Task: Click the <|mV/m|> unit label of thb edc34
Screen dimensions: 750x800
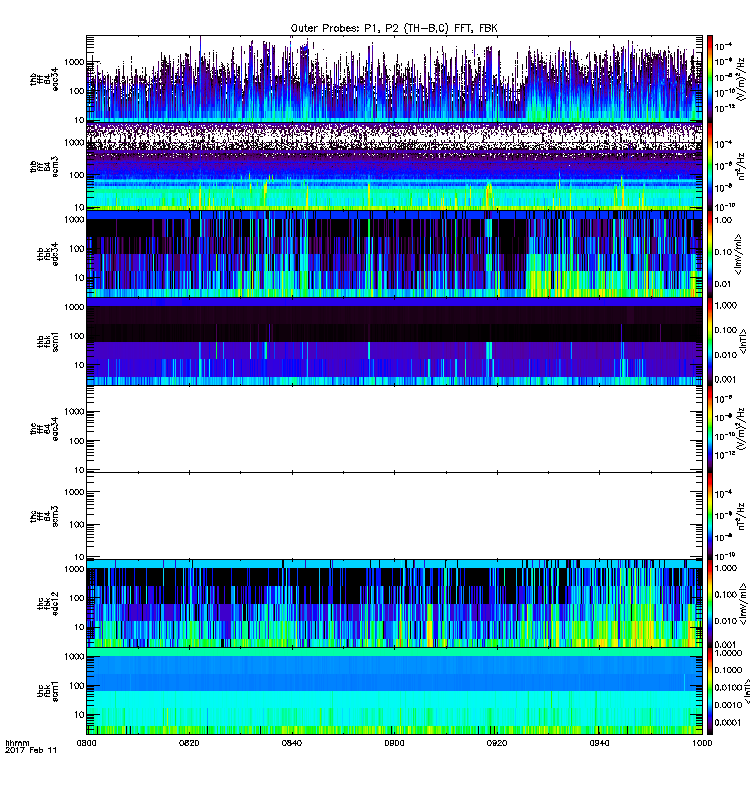Action: pyautogui.click(x=738, y=254)
